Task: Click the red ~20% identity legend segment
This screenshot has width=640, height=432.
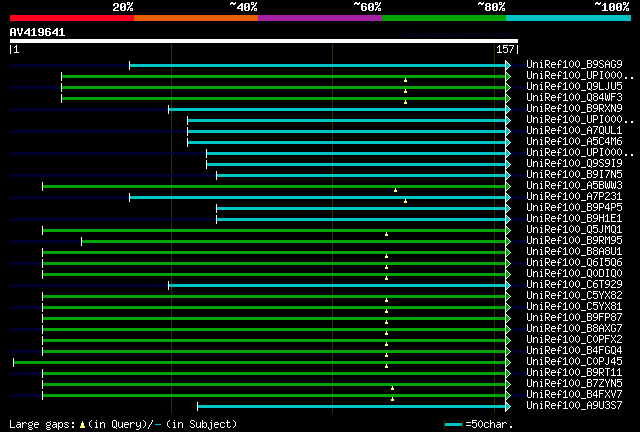Action: point(72,18)
